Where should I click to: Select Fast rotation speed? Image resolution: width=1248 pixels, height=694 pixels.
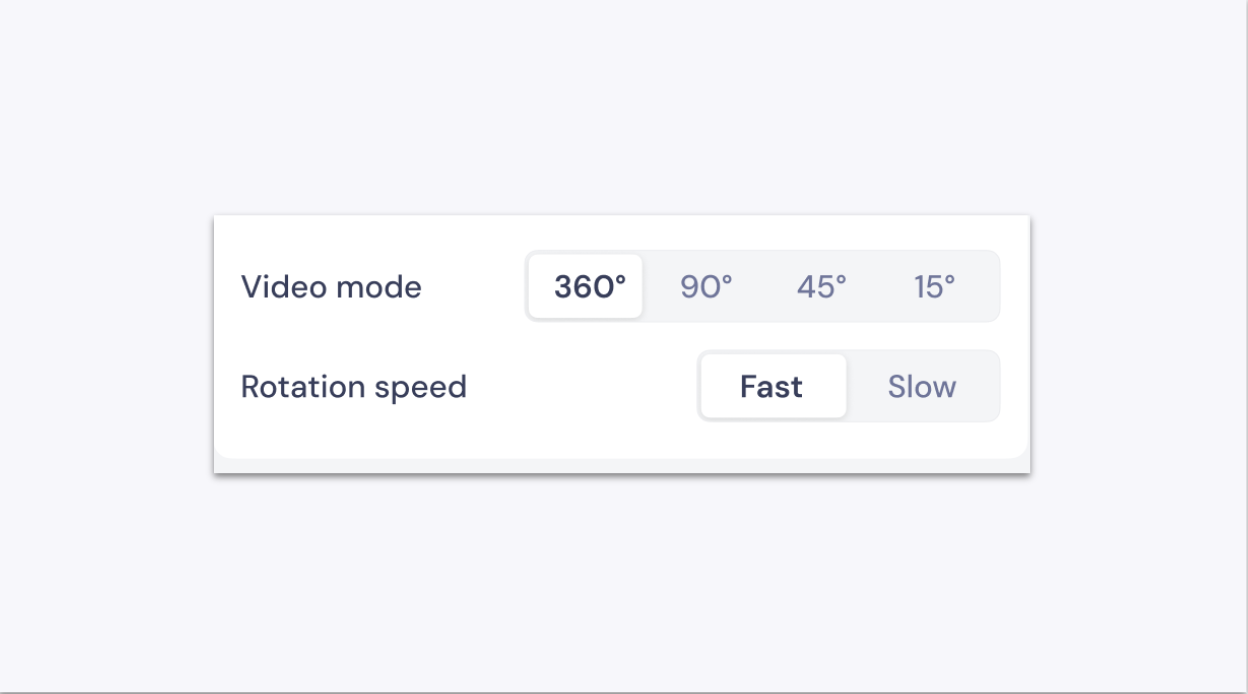773,386
